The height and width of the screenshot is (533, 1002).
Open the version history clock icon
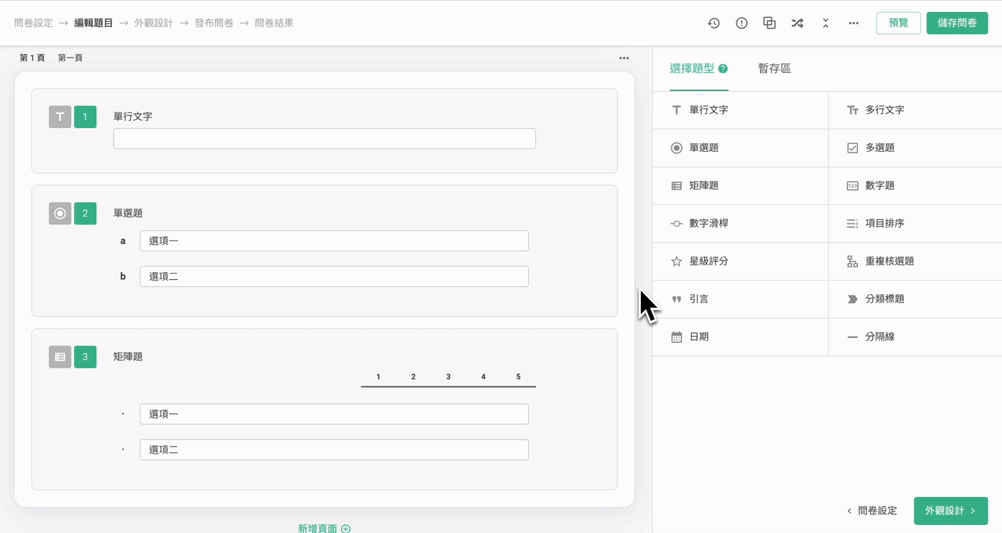tap(713, 23)
